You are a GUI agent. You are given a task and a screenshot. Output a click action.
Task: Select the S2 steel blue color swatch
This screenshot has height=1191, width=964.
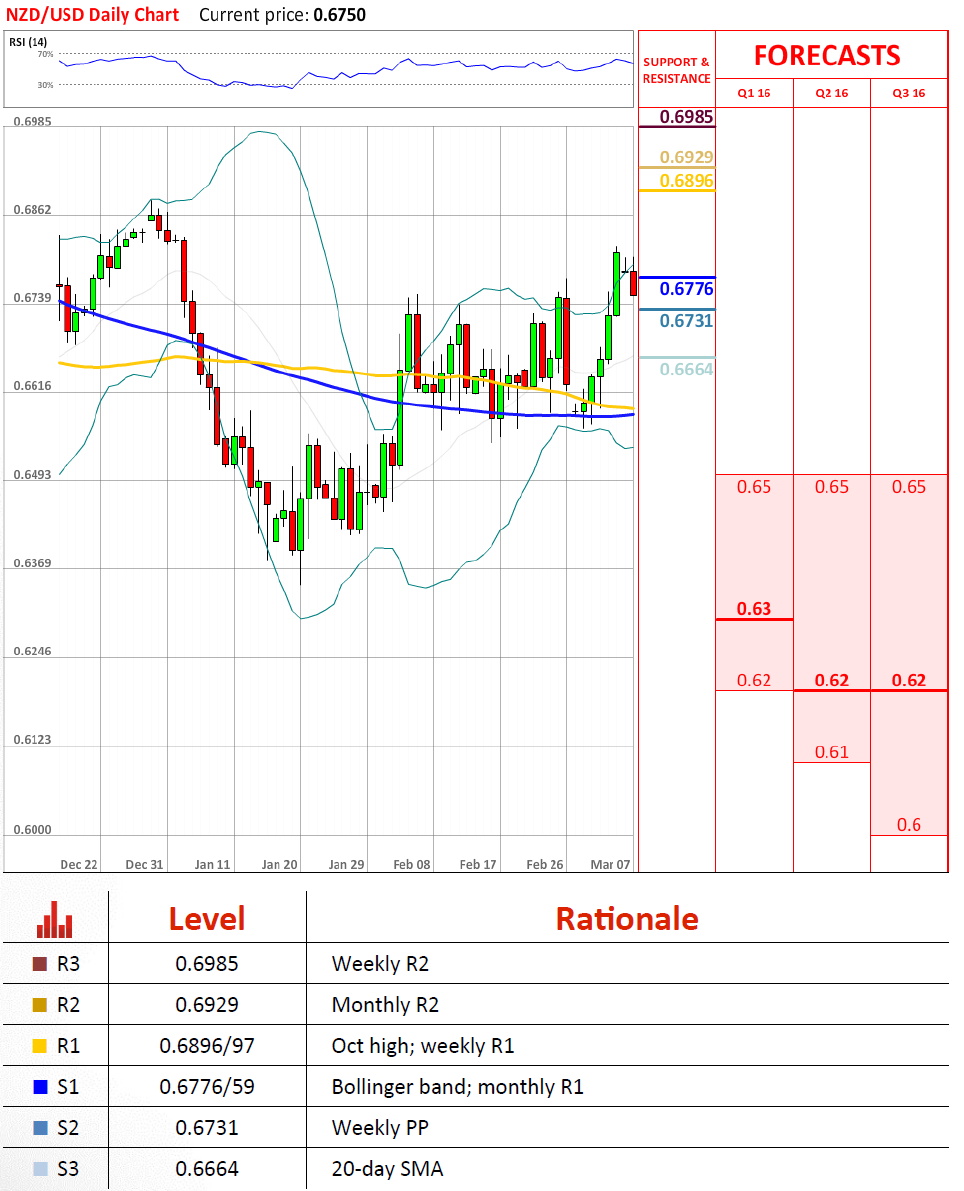click(40, 1128)
